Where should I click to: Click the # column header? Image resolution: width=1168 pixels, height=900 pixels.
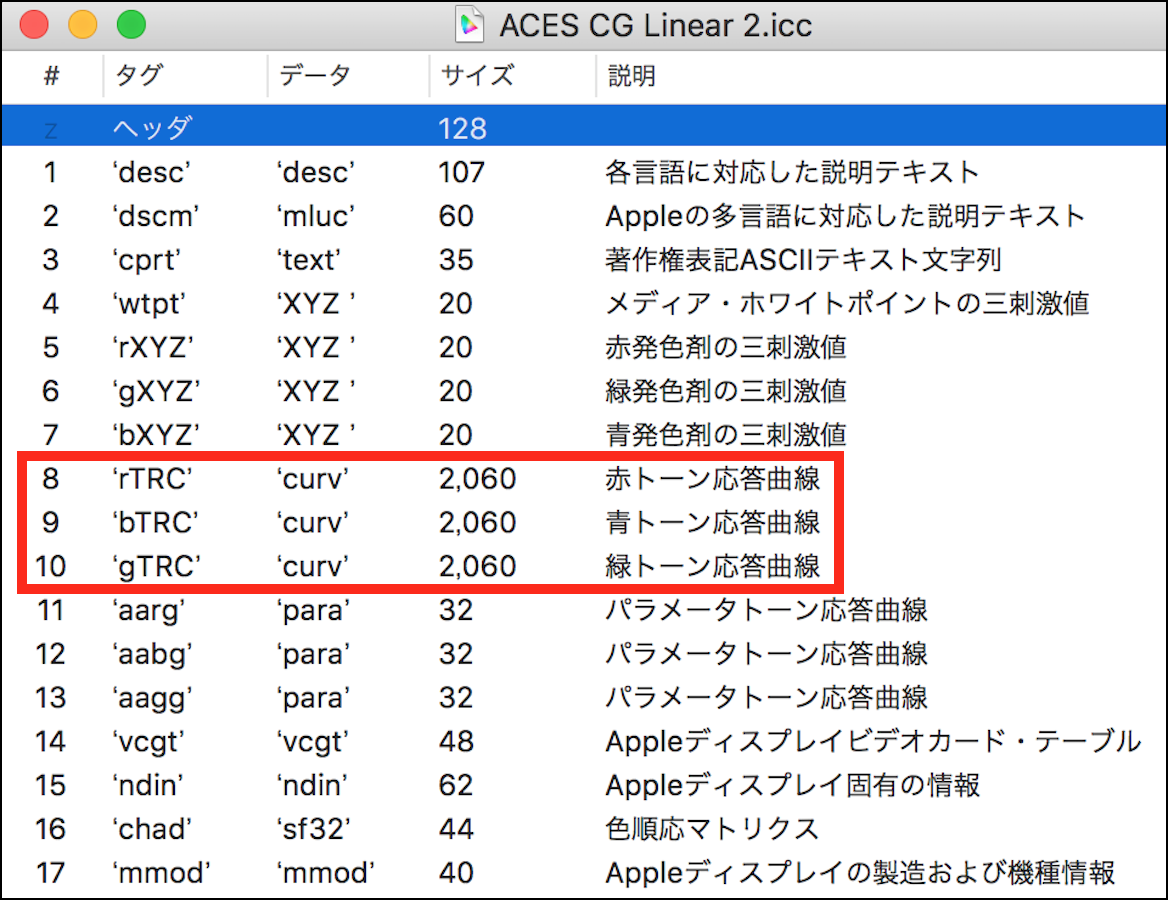coord(51,77)
